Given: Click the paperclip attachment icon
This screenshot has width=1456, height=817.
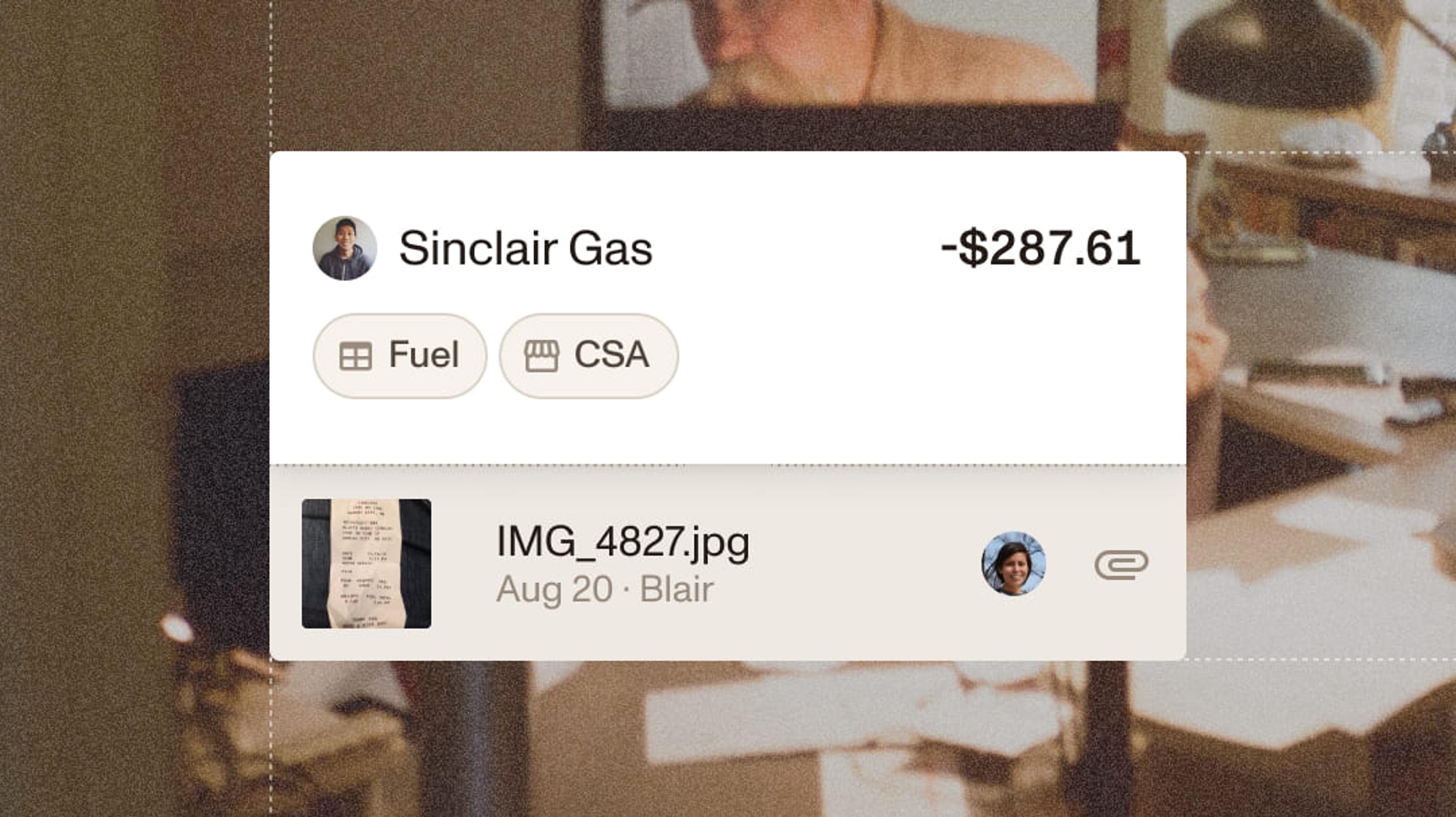Looking at the screenshot, I should tap(1122, 565).
